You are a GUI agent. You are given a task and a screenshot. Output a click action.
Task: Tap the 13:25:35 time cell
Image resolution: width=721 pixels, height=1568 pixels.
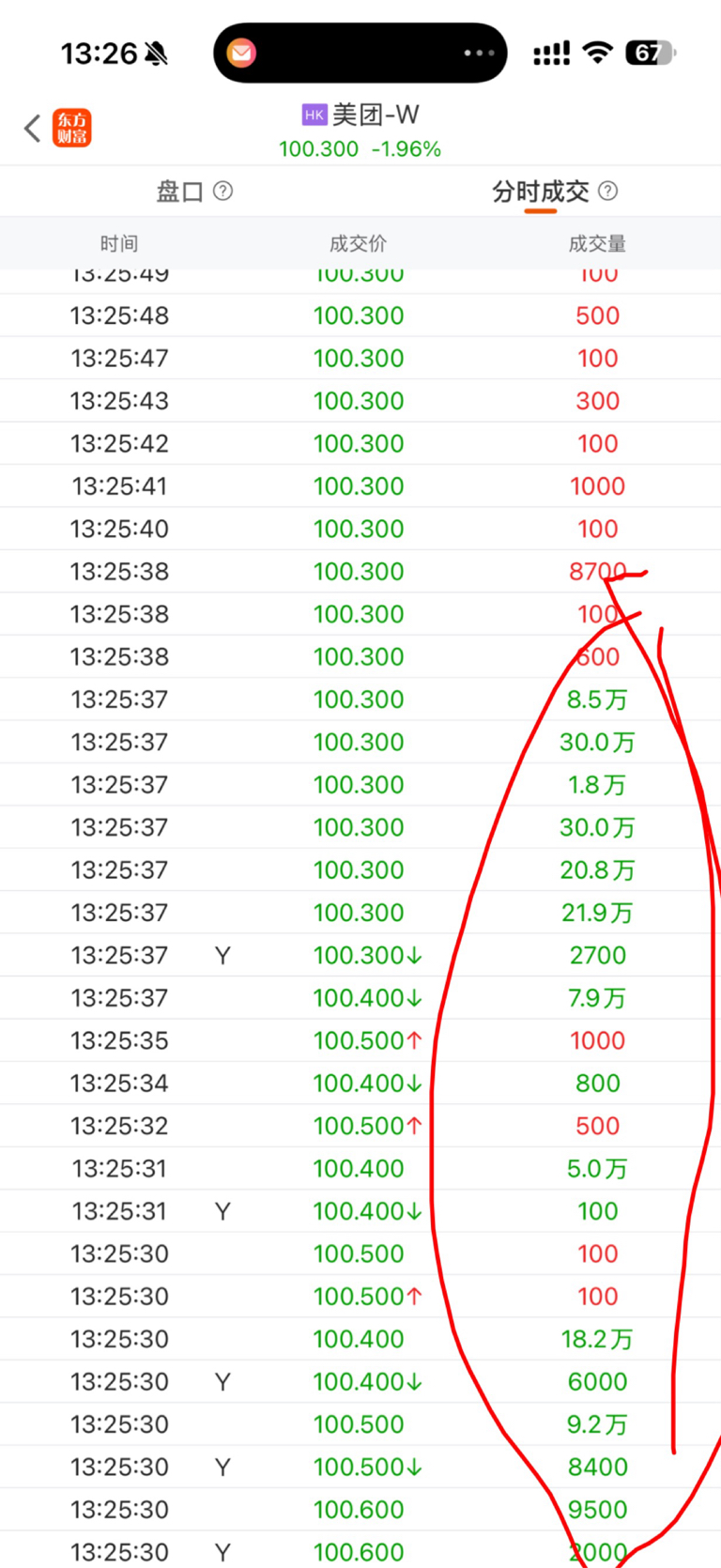(x=119, y=1041)
